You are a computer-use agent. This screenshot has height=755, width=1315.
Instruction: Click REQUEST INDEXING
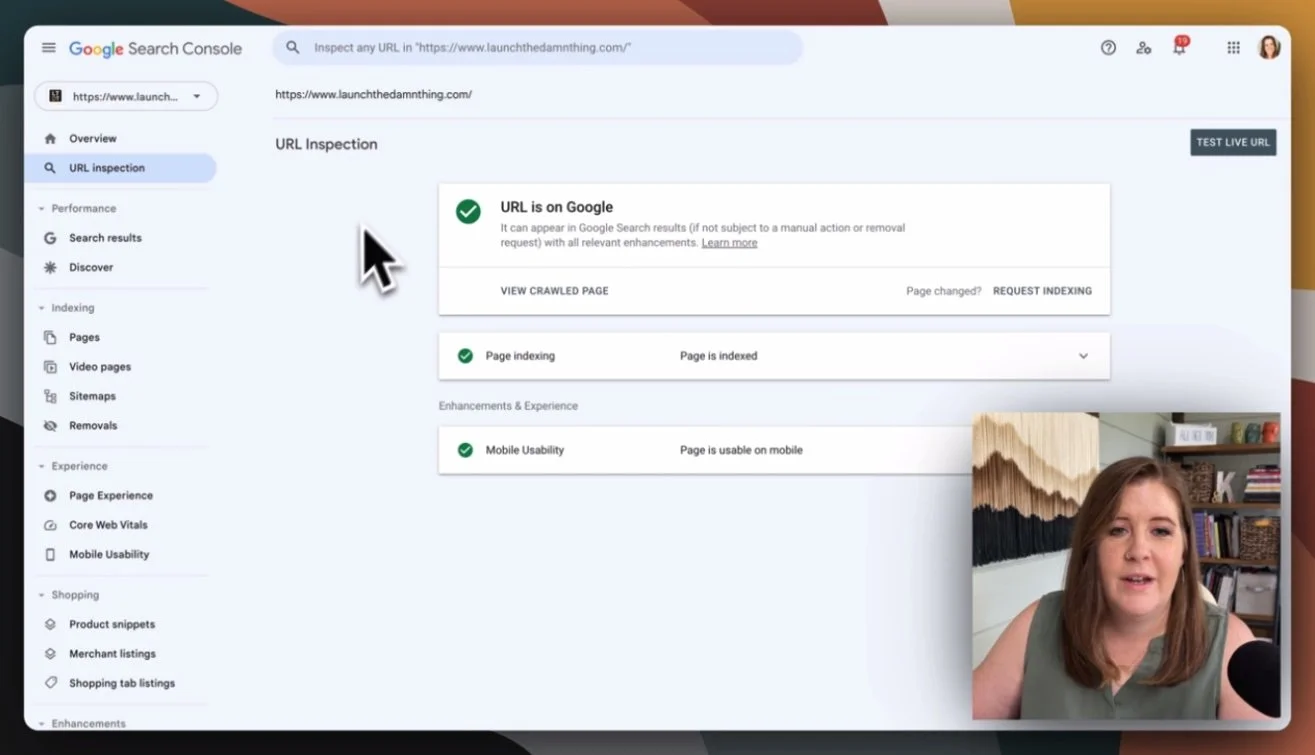(1042, 291)
